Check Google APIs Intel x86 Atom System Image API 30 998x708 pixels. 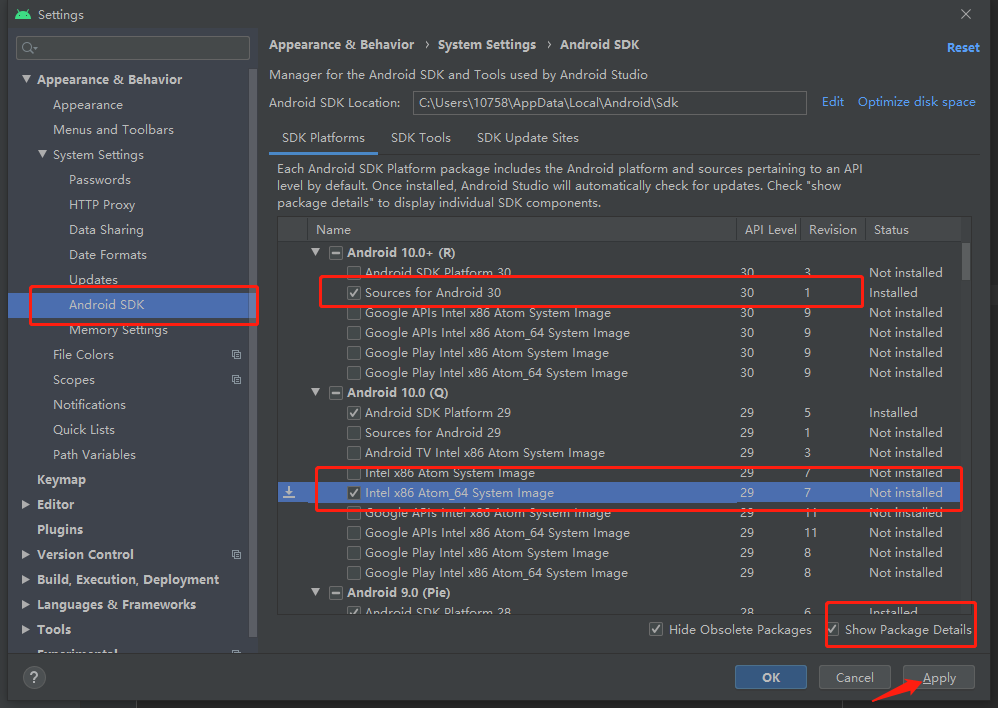tap(354, 313)
